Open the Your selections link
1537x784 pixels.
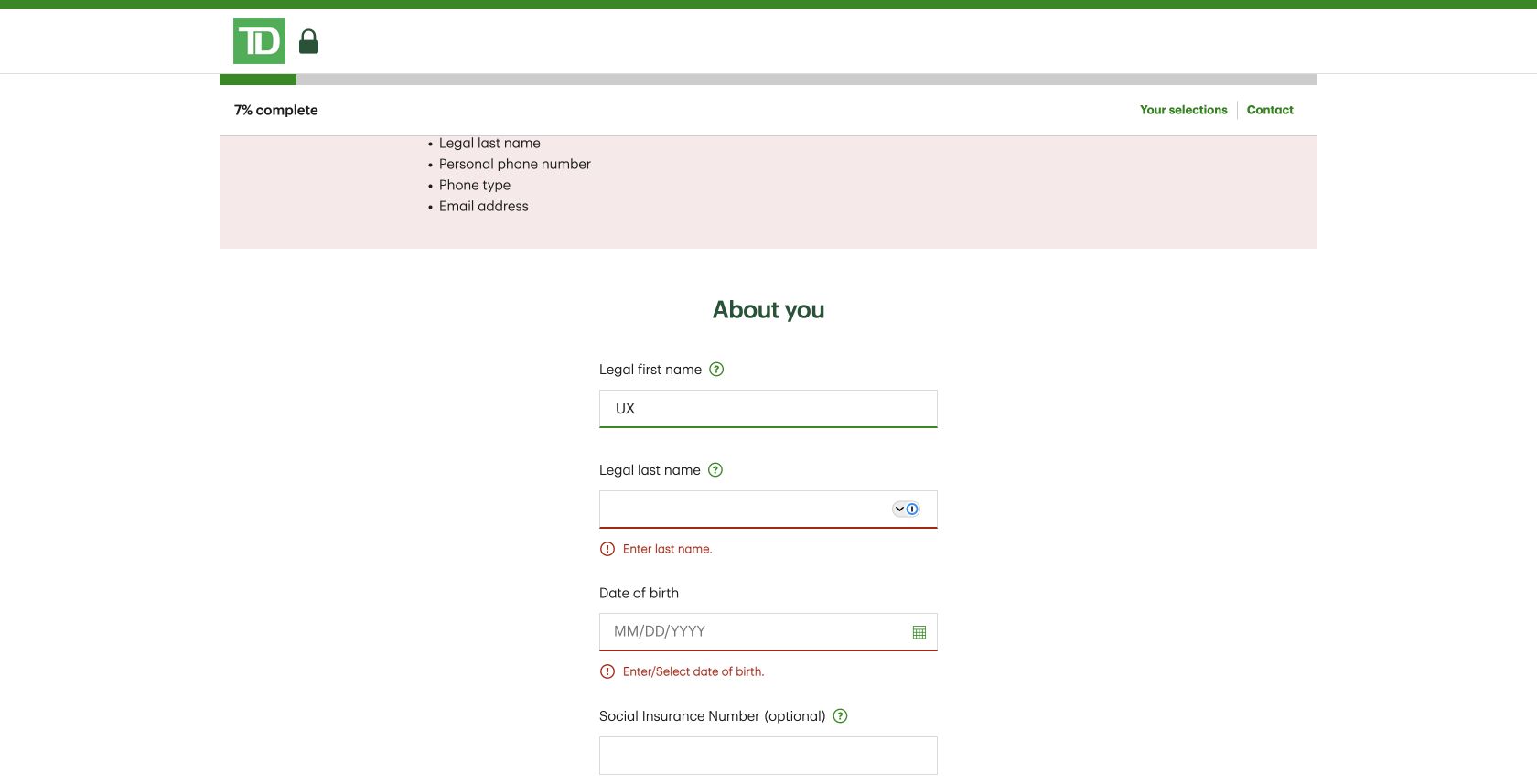pyautogui.click(x=1184, y=110)
